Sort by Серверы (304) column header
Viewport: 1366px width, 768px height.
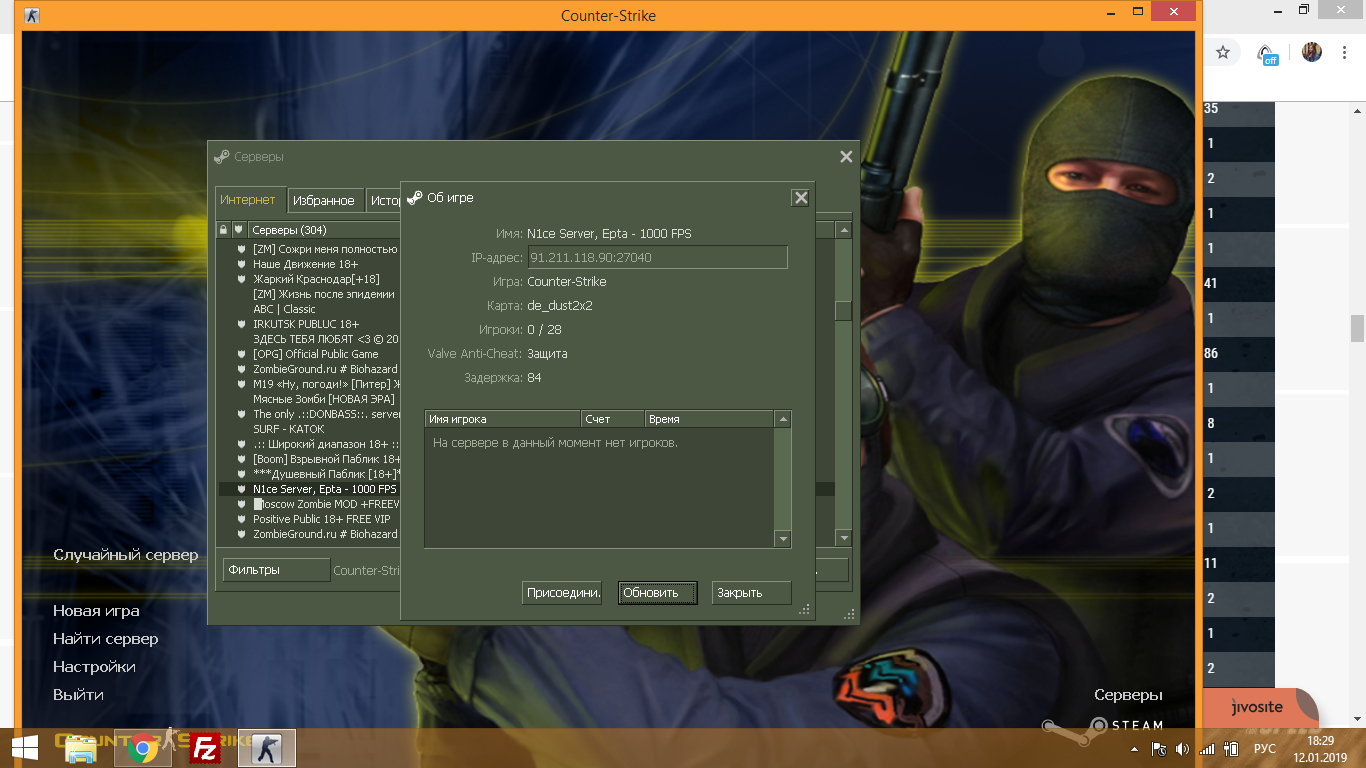pyautogui.click(x=324, y=230)
